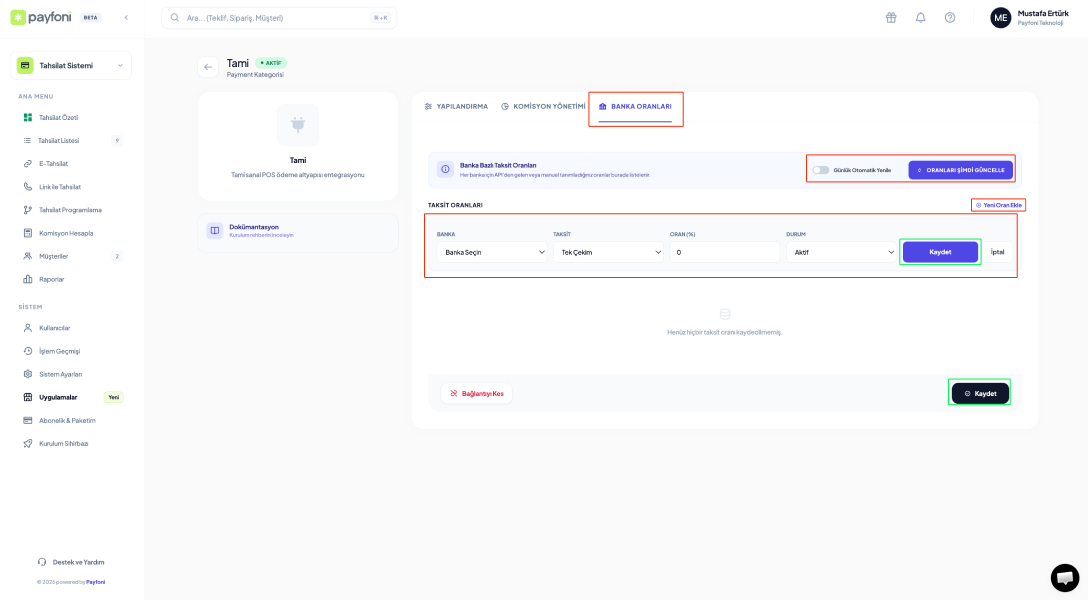Viewport: 1088px width, 600px height.
Task: Click Oranları Şimdi Güncelle button
Action: pyautogui.click(x=960, y=170)
